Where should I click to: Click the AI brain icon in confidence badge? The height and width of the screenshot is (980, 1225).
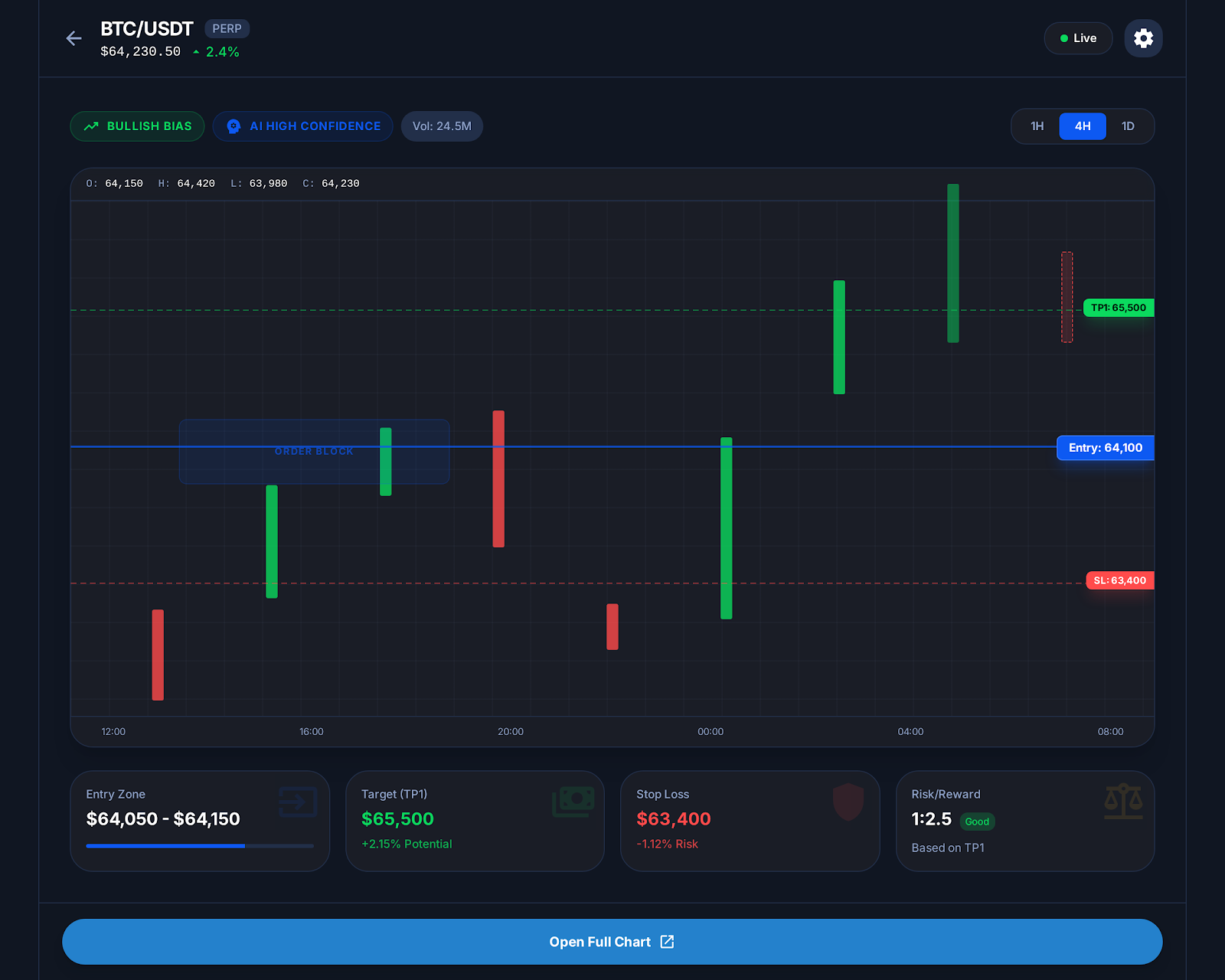coord(234,126)
